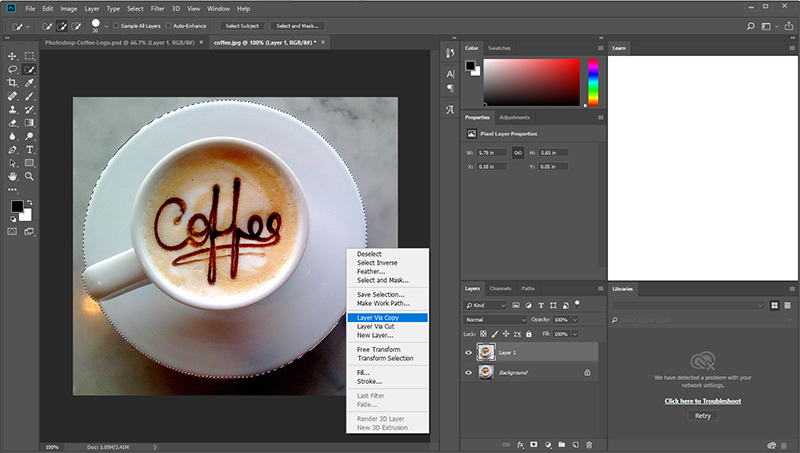Click the 'Click here to Troubleshoot' link

(x=704, y=400)
